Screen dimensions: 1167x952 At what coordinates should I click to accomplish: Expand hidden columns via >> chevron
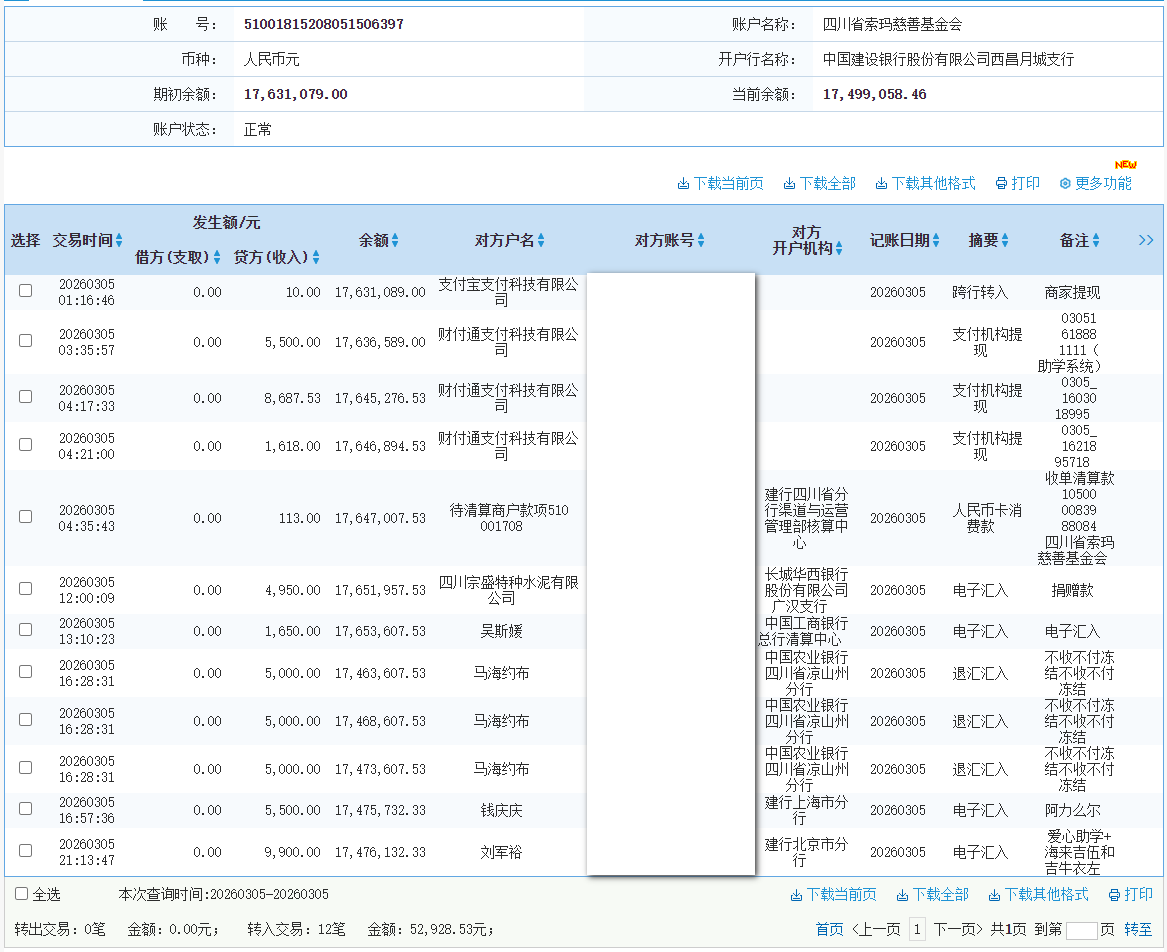(x=1146, y=240)
